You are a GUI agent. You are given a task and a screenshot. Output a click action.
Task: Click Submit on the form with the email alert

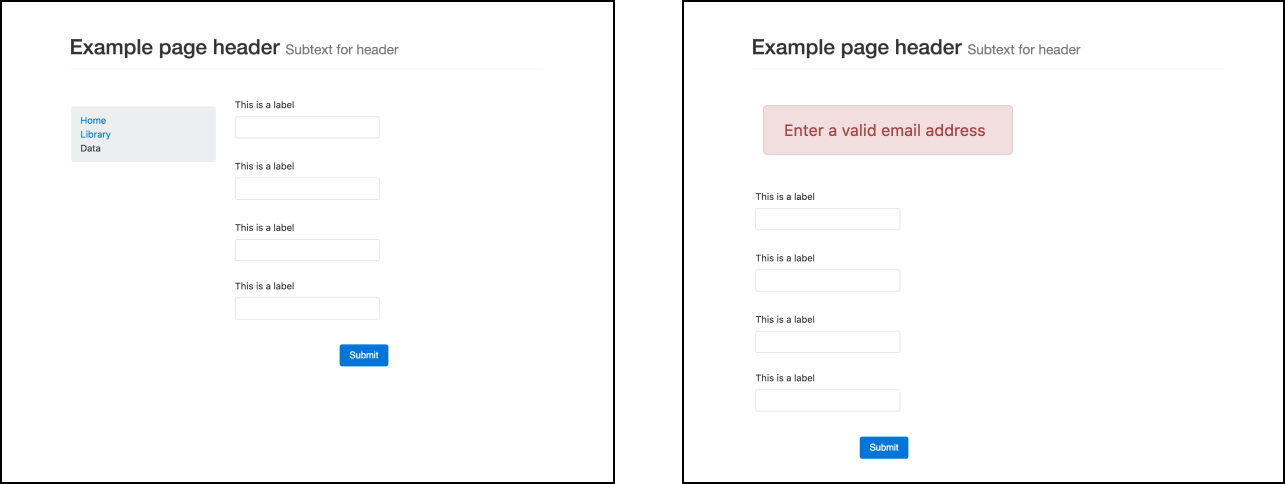click(884, 447)
